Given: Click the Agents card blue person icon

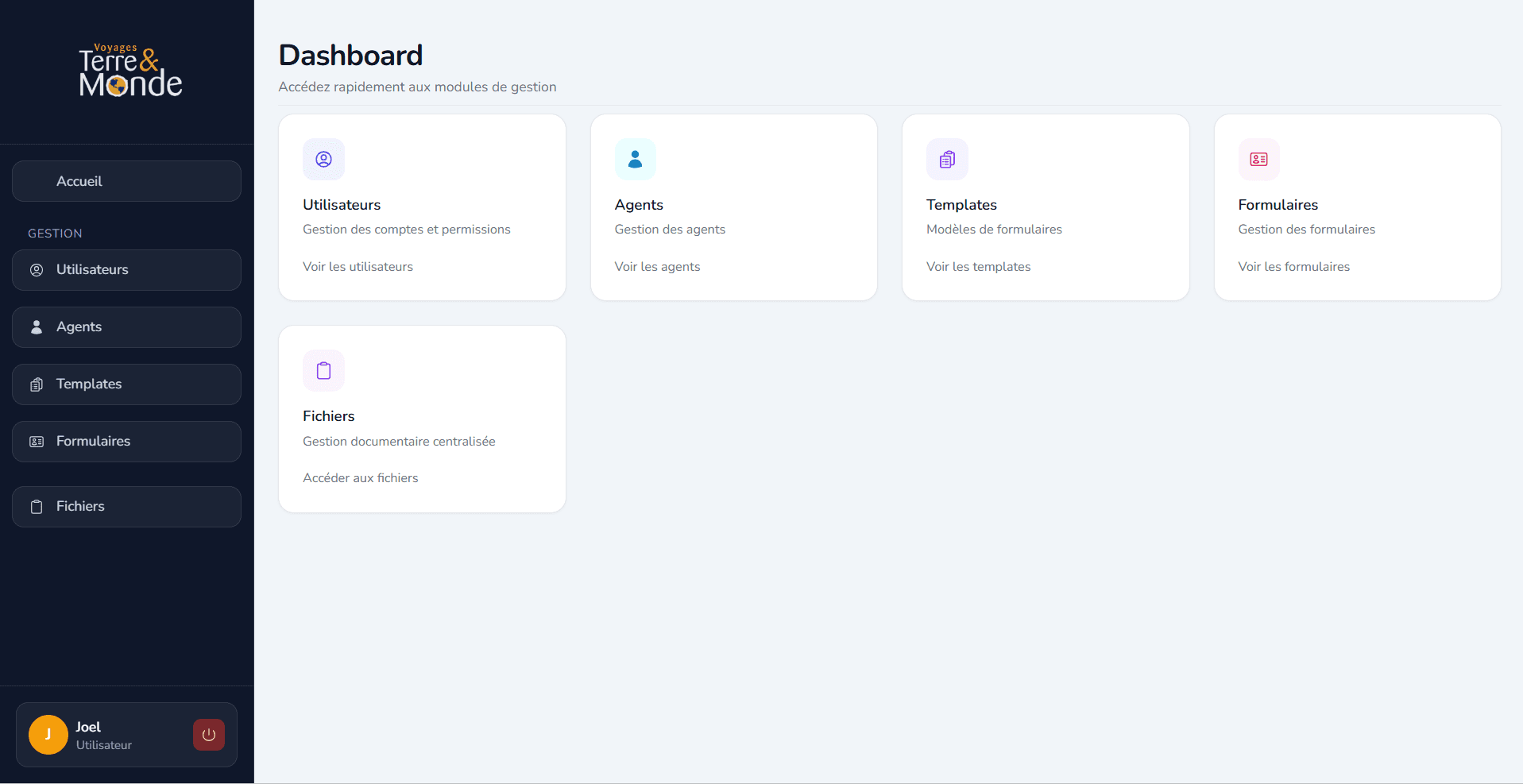Looking at the screenshot, I should pos(636,160).
